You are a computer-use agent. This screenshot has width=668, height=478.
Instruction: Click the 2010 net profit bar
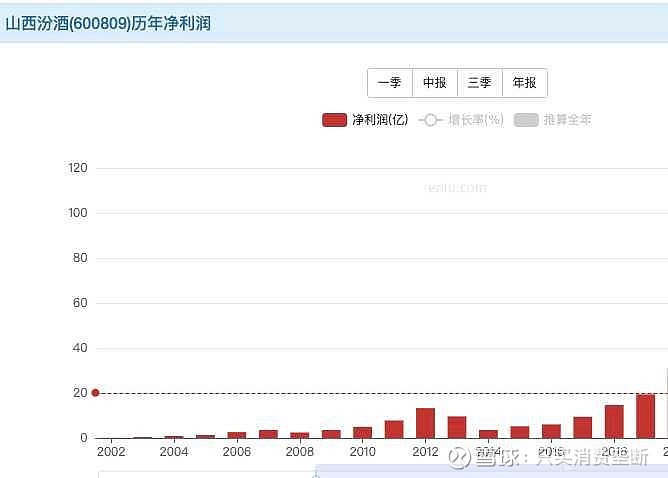363,432
